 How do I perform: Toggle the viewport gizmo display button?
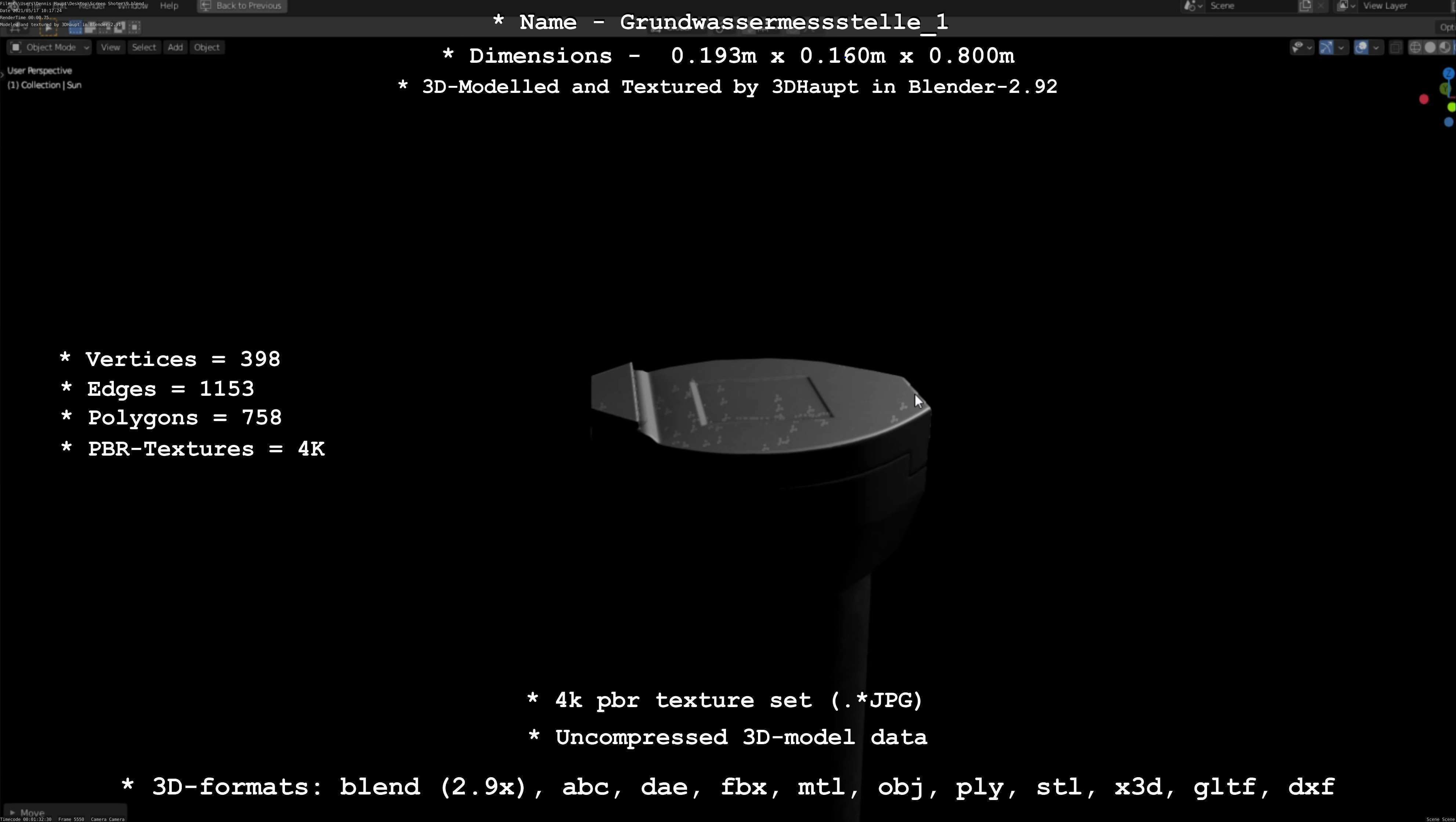pos(1326,47)
